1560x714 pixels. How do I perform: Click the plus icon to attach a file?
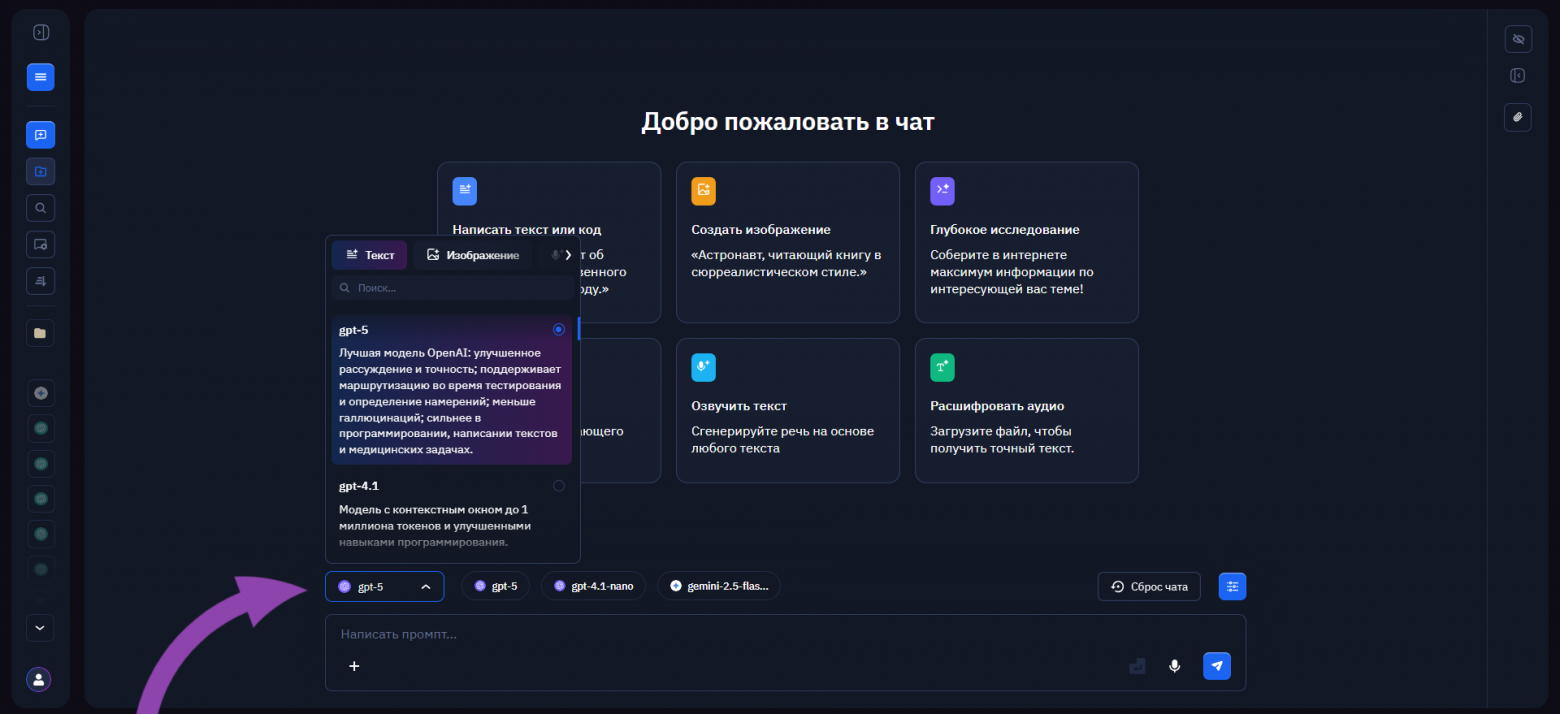[x=354, y=665]
